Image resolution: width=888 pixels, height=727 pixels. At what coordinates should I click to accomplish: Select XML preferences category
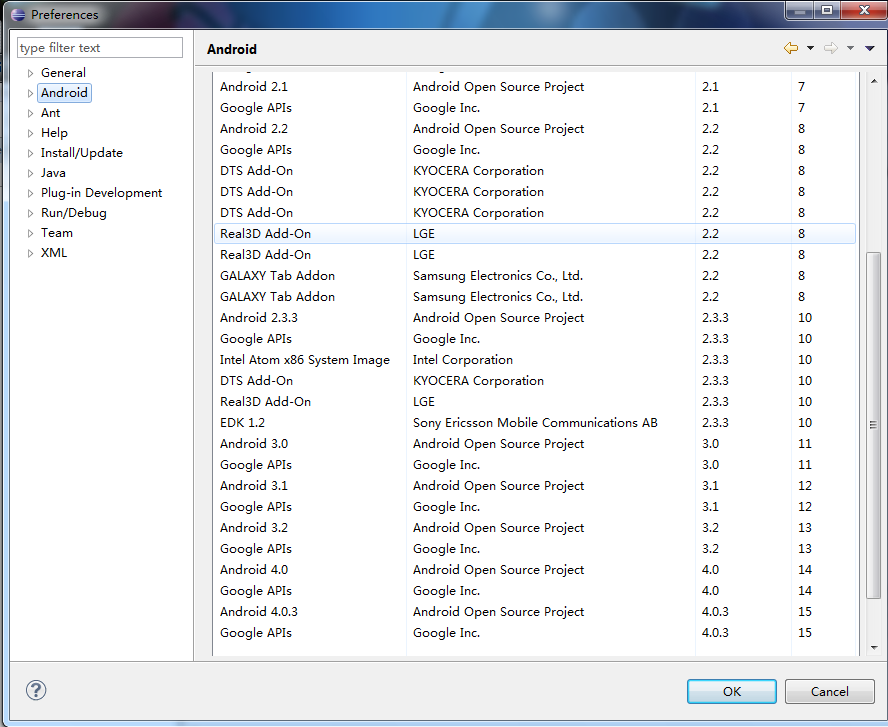(x=54, y=253)
